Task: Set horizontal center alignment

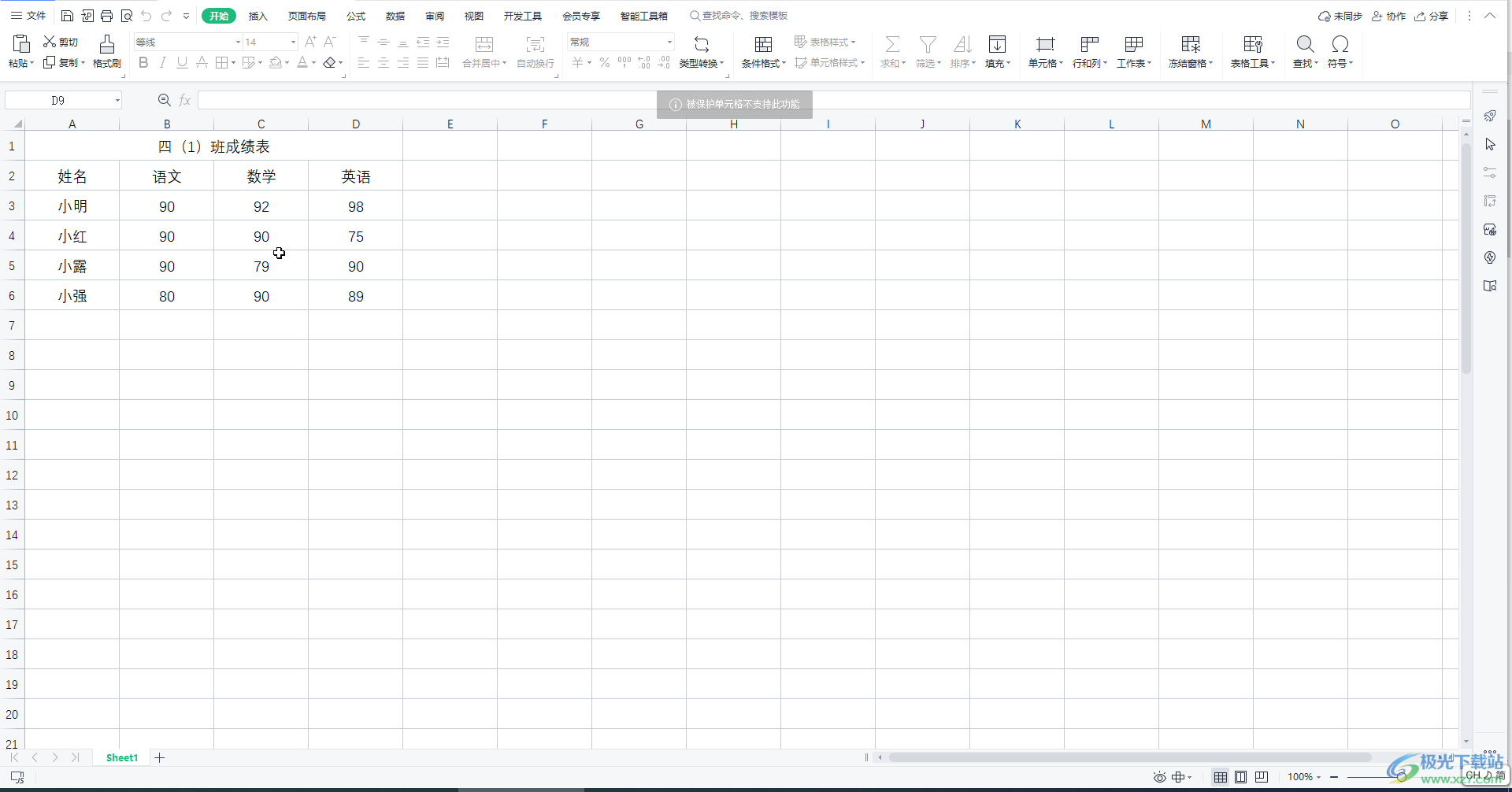Action: point(384,63)
